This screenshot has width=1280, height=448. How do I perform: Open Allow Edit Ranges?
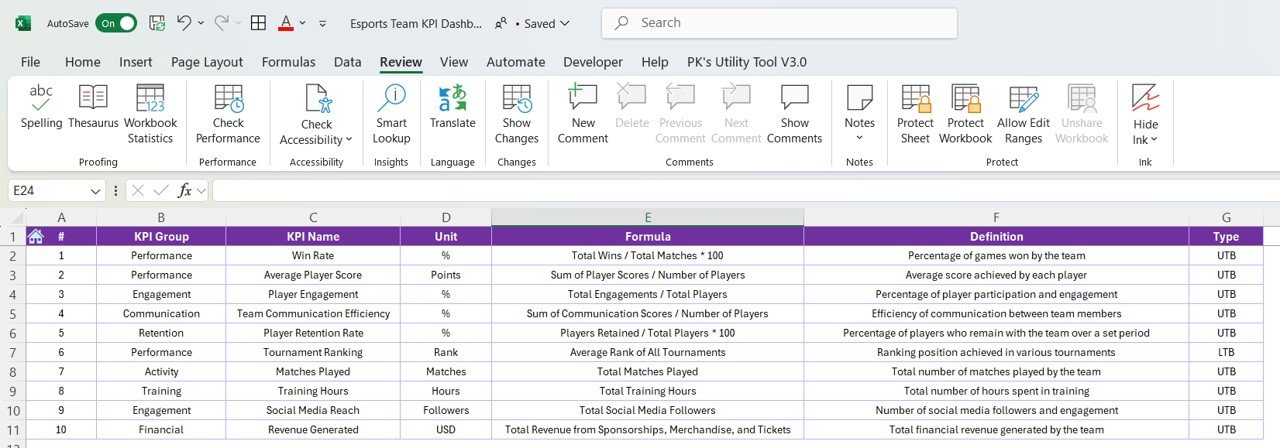[1024, 114]
